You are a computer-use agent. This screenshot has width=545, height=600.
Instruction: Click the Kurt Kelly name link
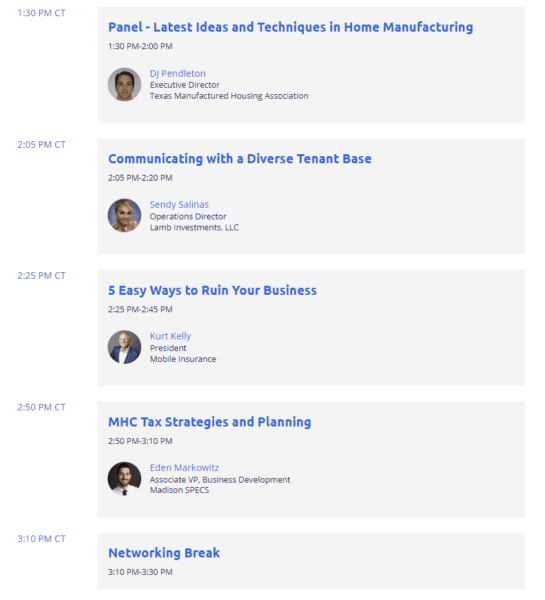[170, 336]
